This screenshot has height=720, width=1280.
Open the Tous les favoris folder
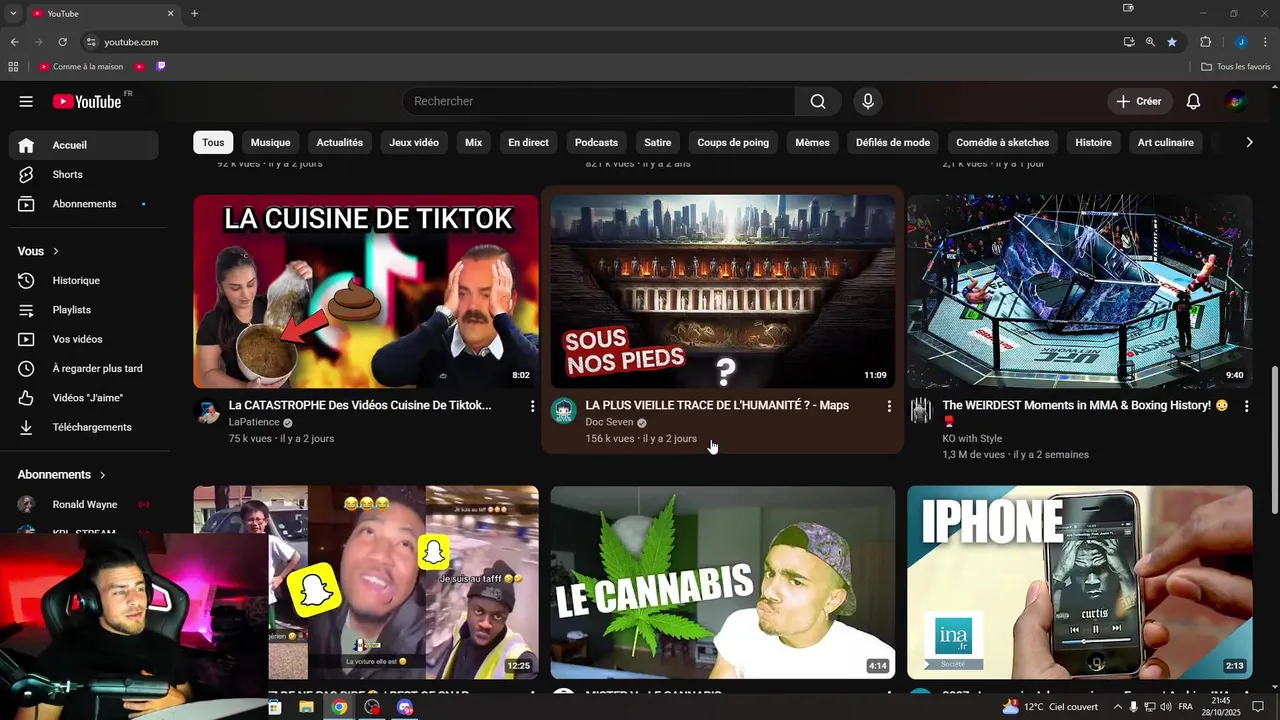point(1236,67)
